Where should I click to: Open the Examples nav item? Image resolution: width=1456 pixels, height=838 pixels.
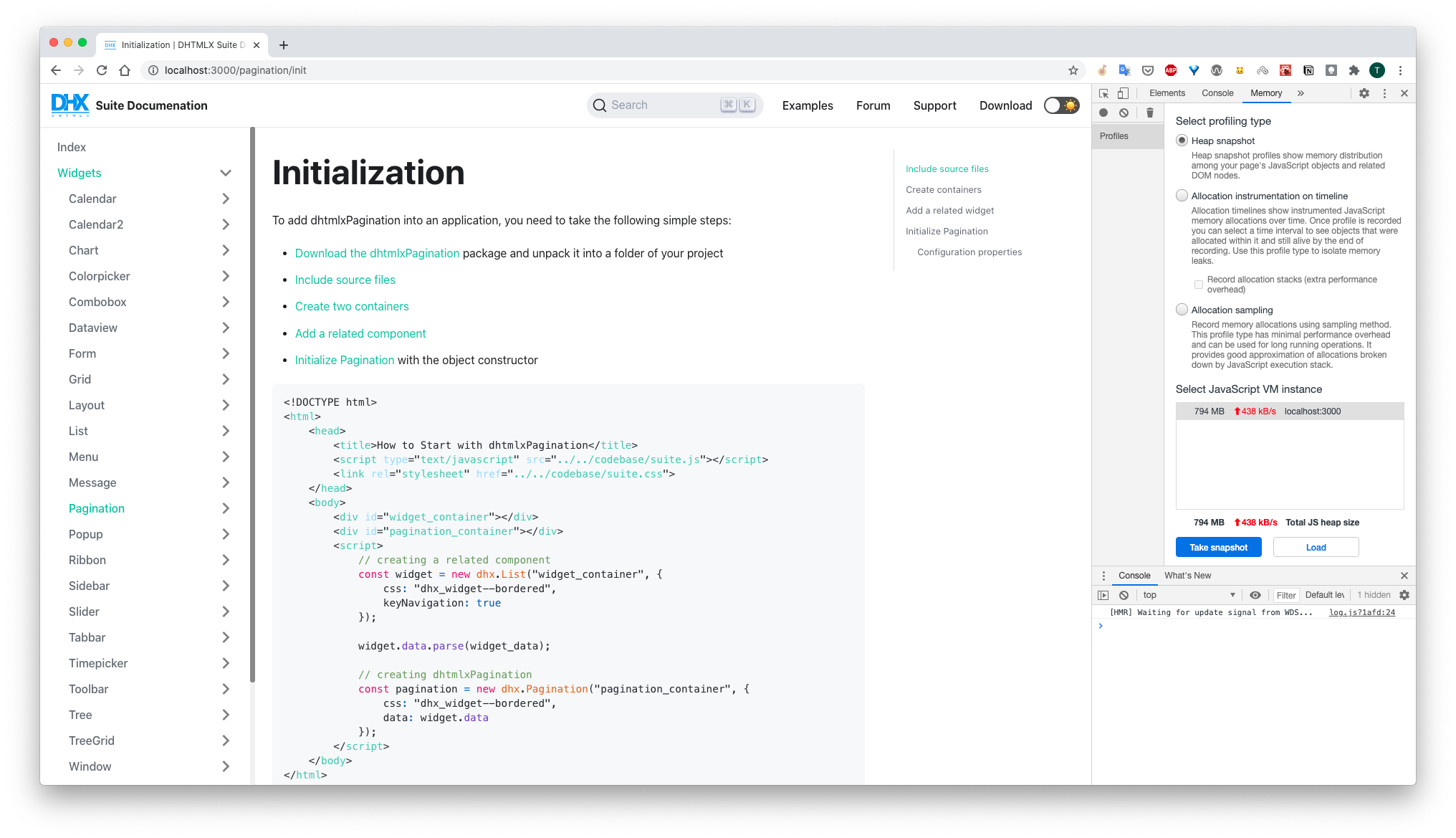(x=808, y=105)
